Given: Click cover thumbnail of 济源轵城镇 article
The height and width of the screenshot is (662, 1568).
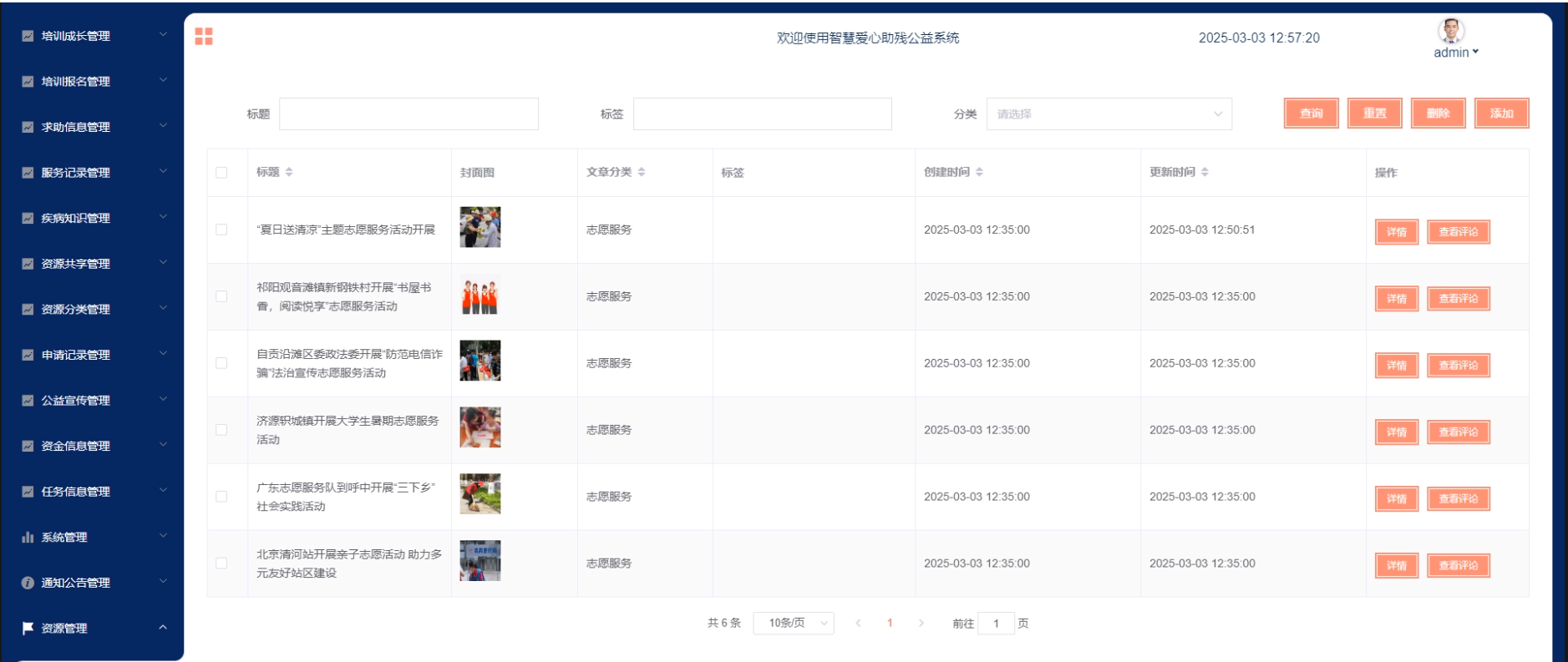Looking at the screenshot, I should 480,427.
